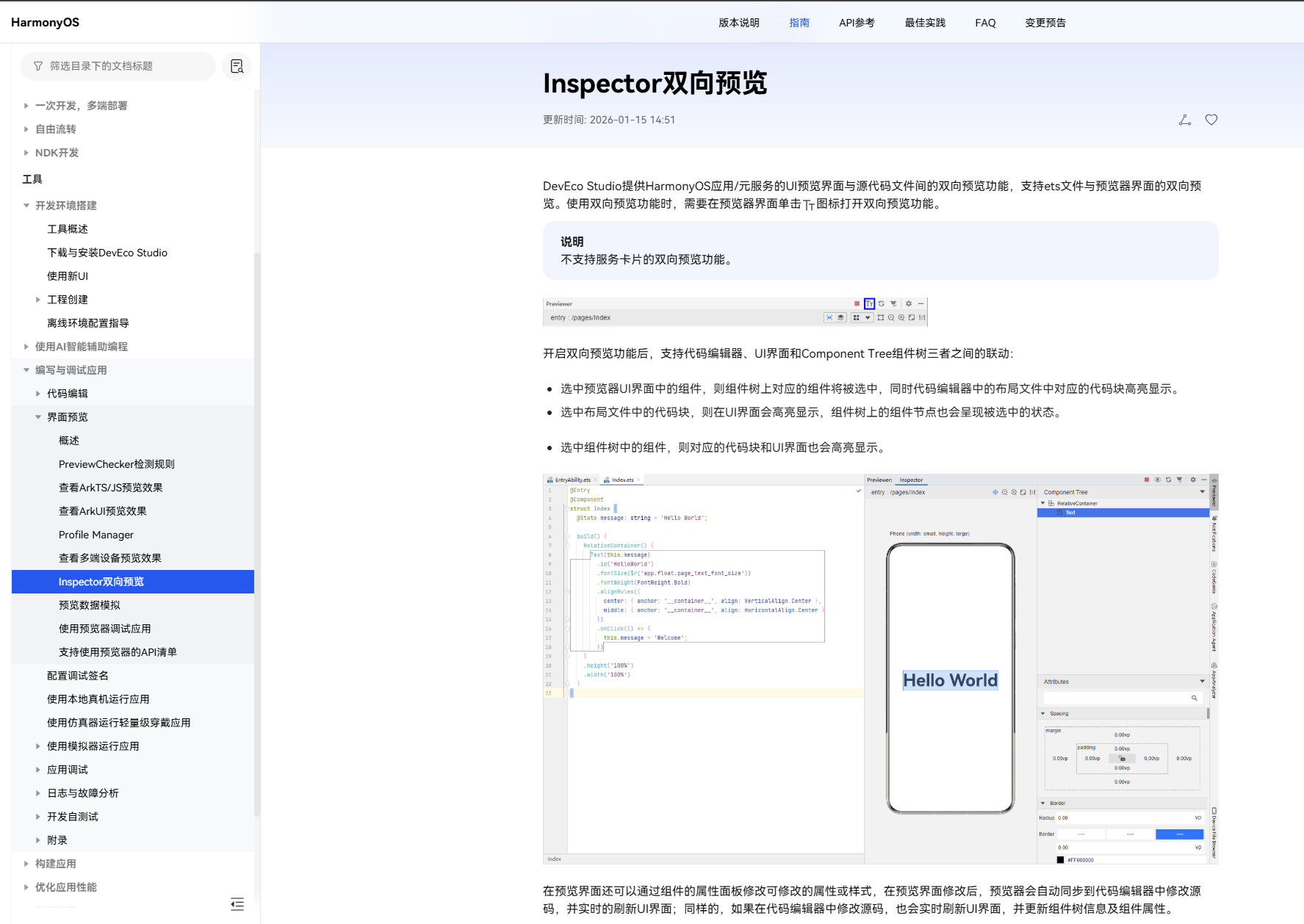The image size is (1304, 924).
Task: Open the 最佳实践 tab
Action: click(x=924, y=23)
